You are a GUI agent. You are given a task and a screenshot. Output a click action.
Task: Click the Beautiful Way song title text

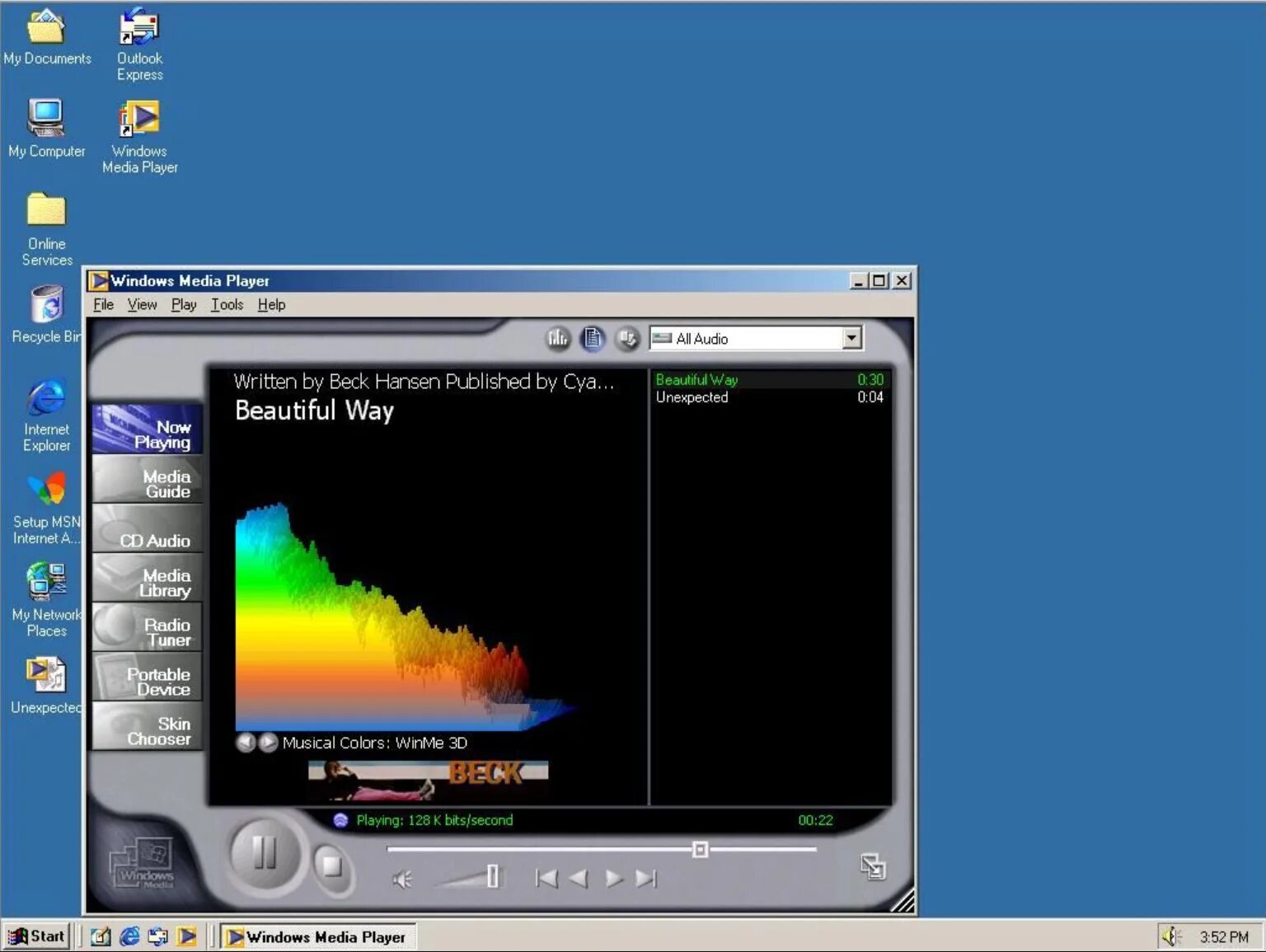(x=314, y=410)
